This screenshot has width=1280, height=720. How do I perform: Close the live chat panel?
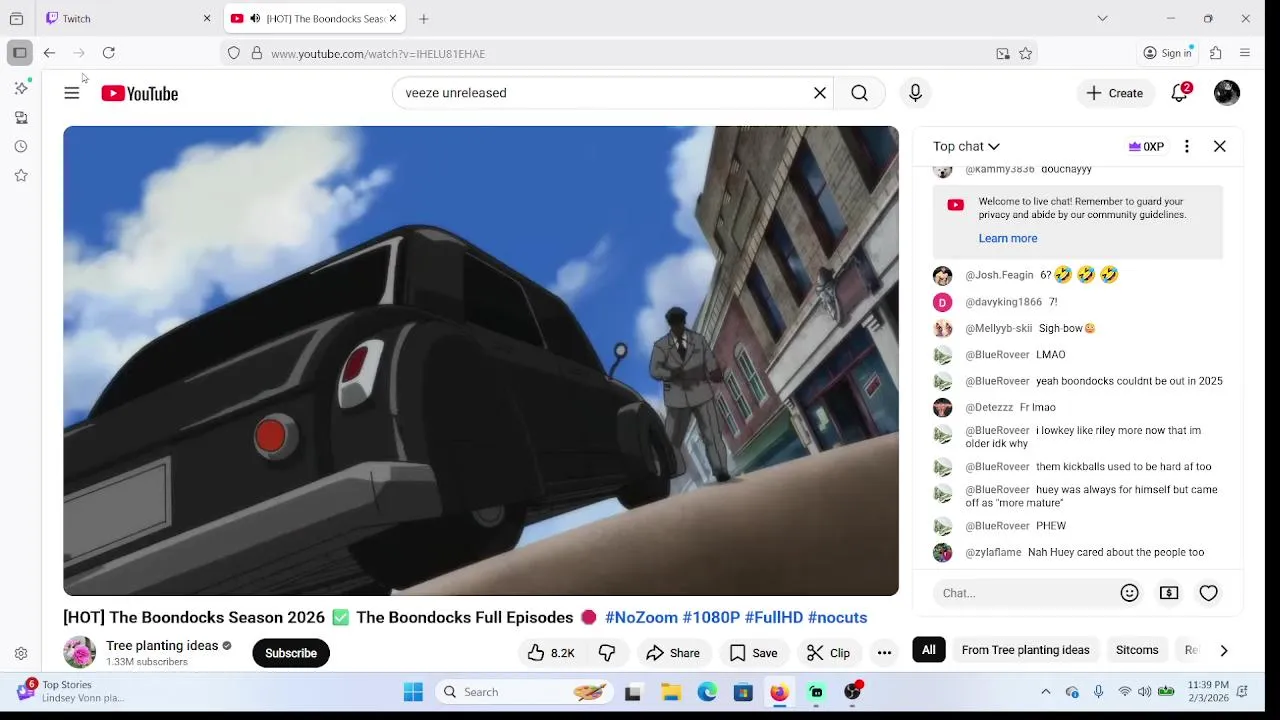[x=1220, y=146]
